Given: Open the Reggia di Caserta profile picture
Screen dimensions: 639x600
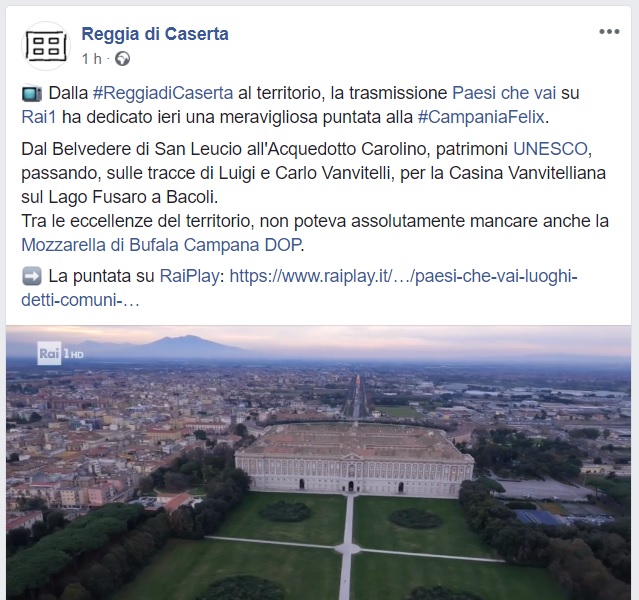Looking at the screenshot, I should click(46, 46).
